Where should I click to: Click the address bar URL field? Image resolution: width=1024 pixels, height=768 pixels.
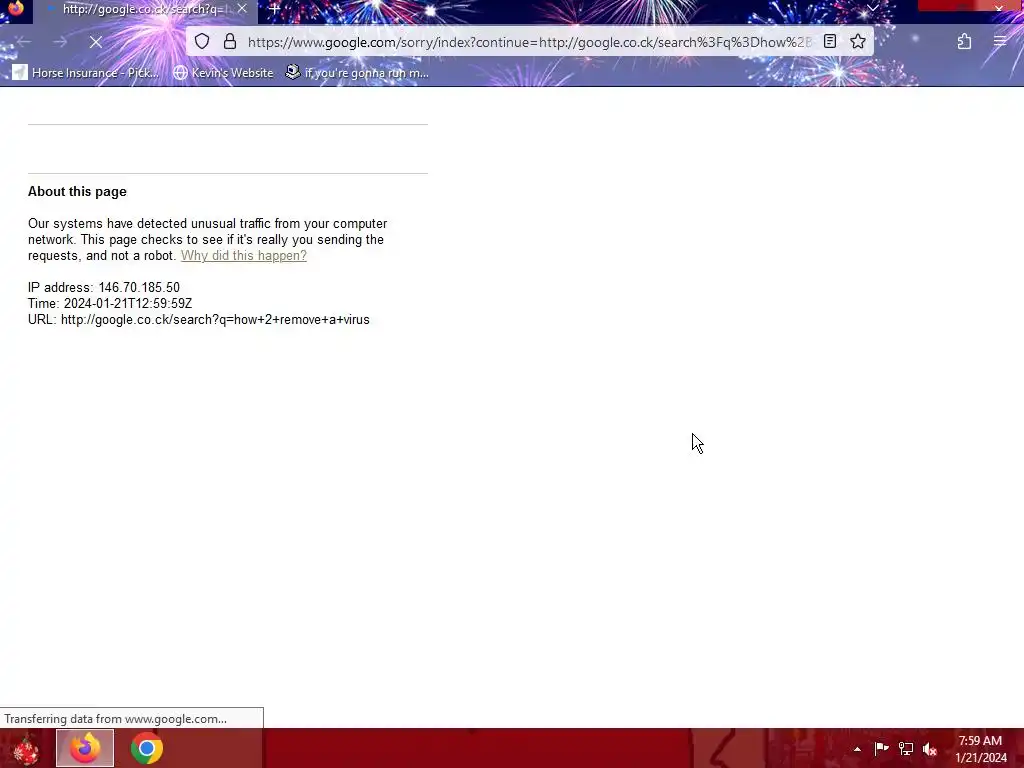(529, 42)
